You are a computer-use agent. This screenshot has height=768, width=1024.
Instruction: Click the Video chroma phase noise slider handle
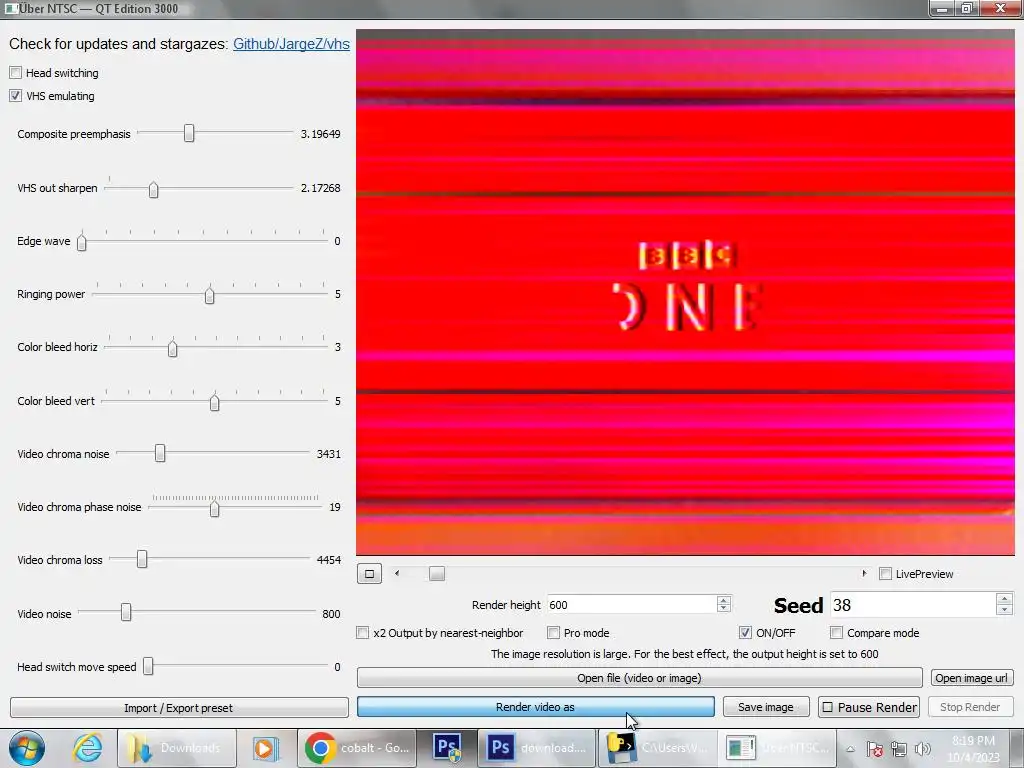[214, 508]
